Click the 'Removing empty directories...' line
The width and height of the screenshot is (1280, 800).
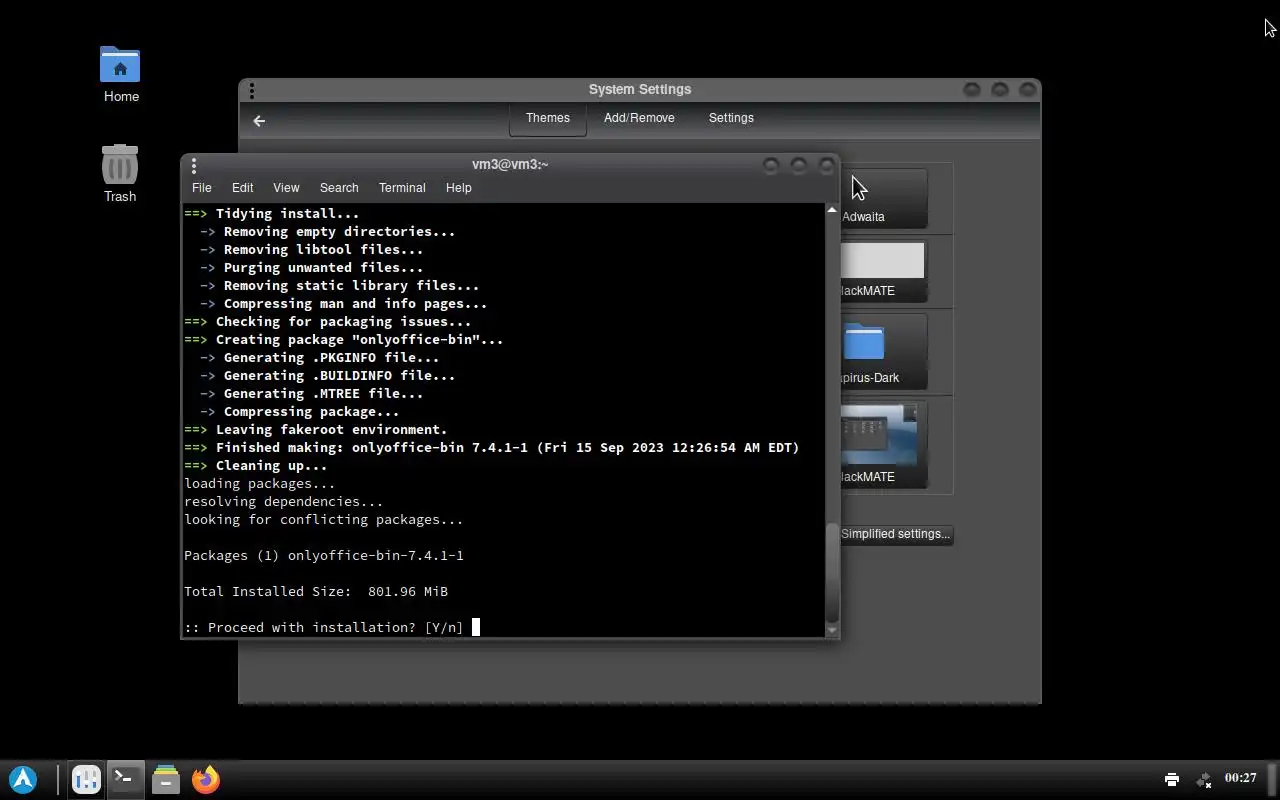[328, 232]
